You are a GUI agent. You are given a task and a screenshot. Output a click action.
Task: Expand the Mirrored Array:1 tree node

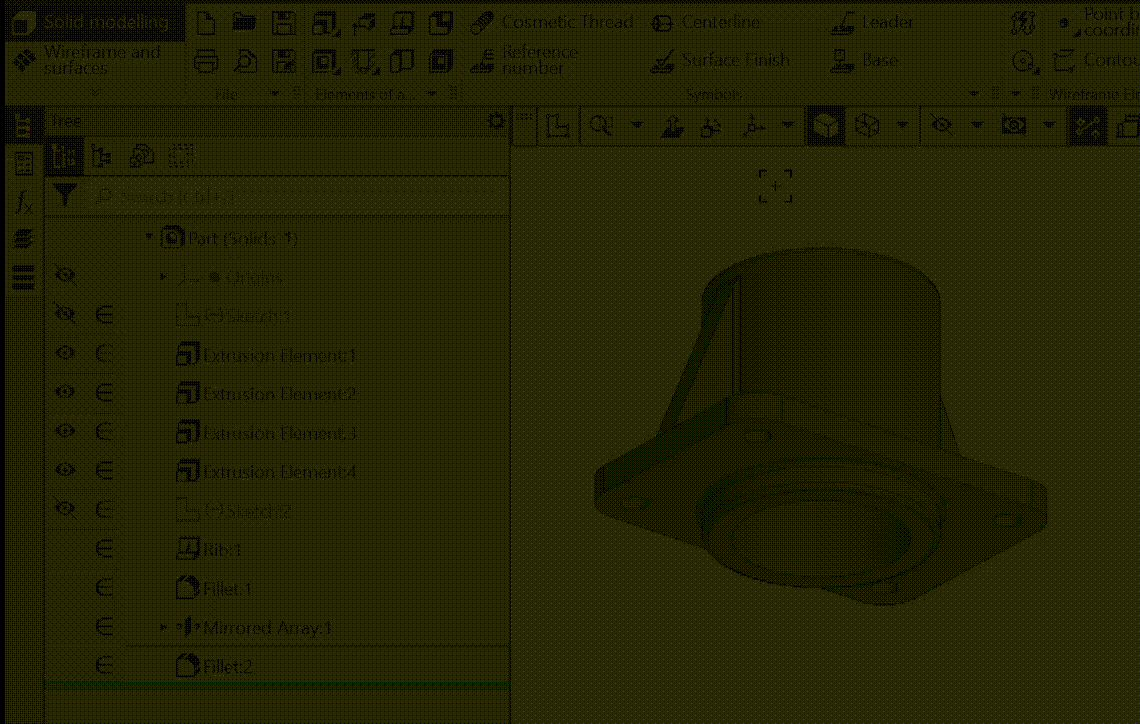click(164, 628)
